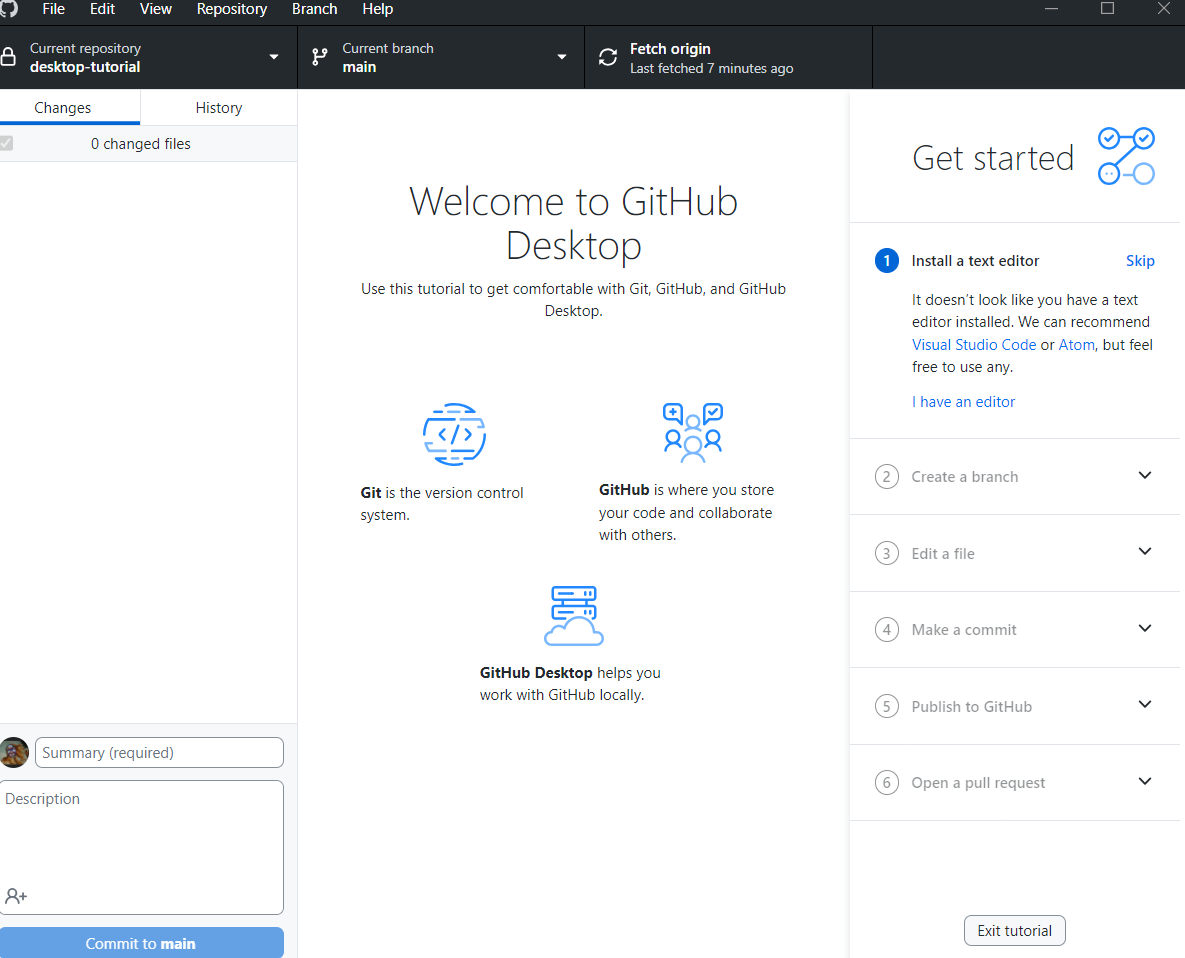Click the Exit tutorial button
The height and width of the screenshot is (958, 1185).
[x=1014, y=931]
